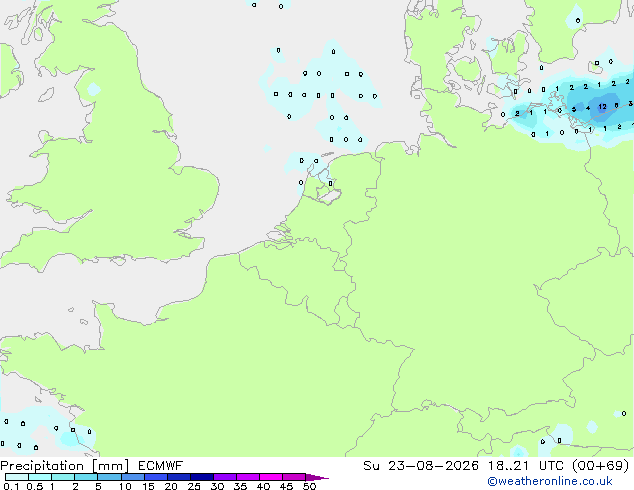This screenshot has width=634, height=490.
Task: Click the Precipitation [mm] title text
Action: coord(65,466)
